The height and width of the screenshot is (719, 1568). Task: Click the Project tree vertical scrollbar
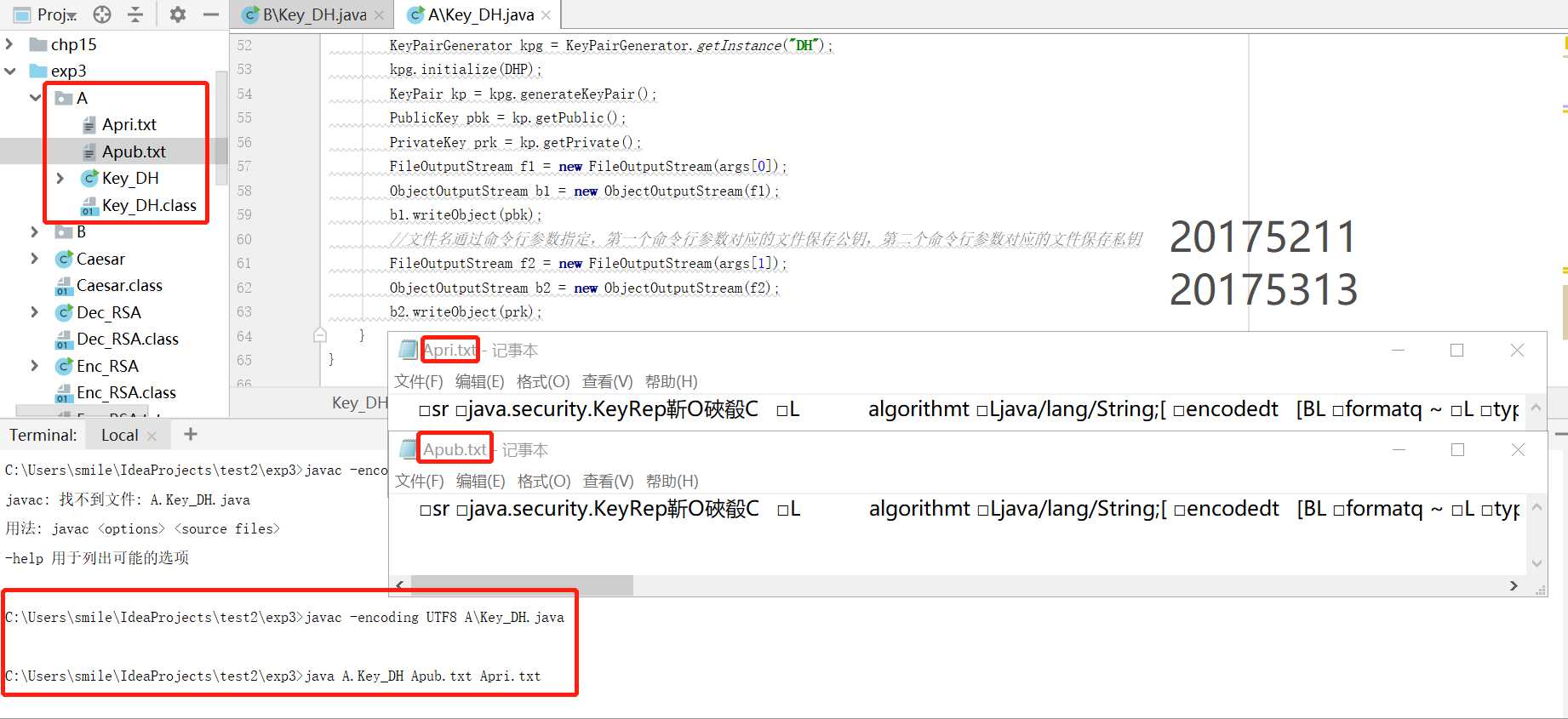pyautogui.click(x=222, y=128)
